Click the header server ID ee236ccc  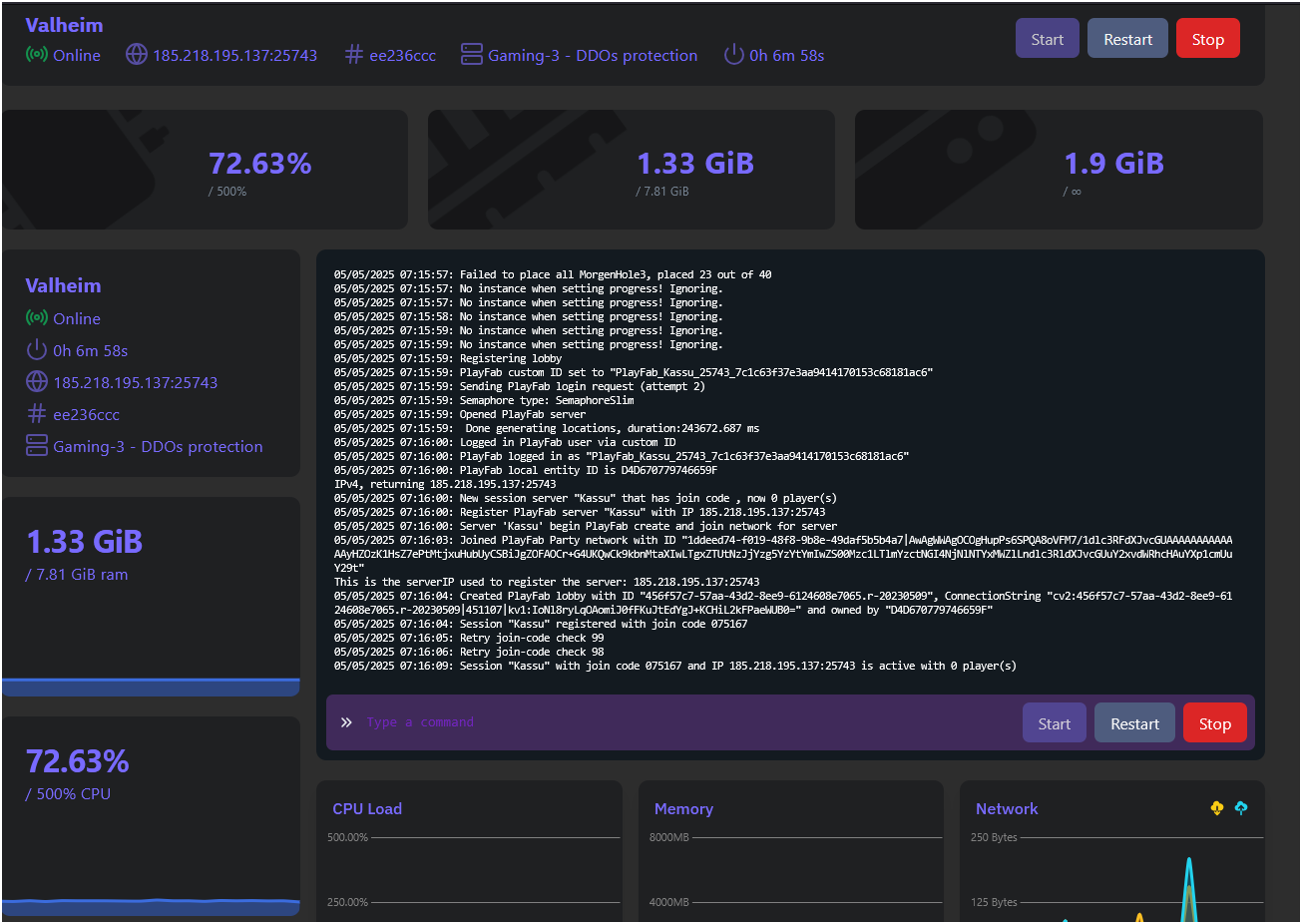click(402, 56)
